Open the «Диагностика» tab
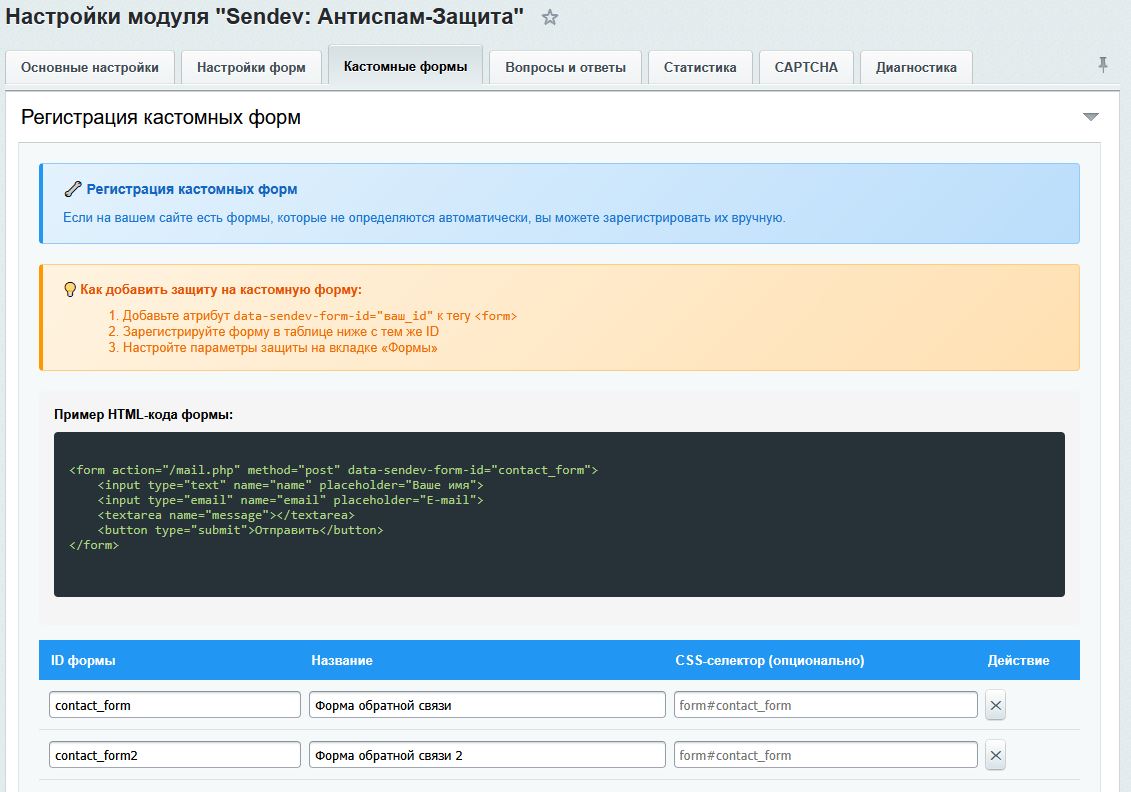This screenshot has height=792, width=1131. [x=915, y=67]
